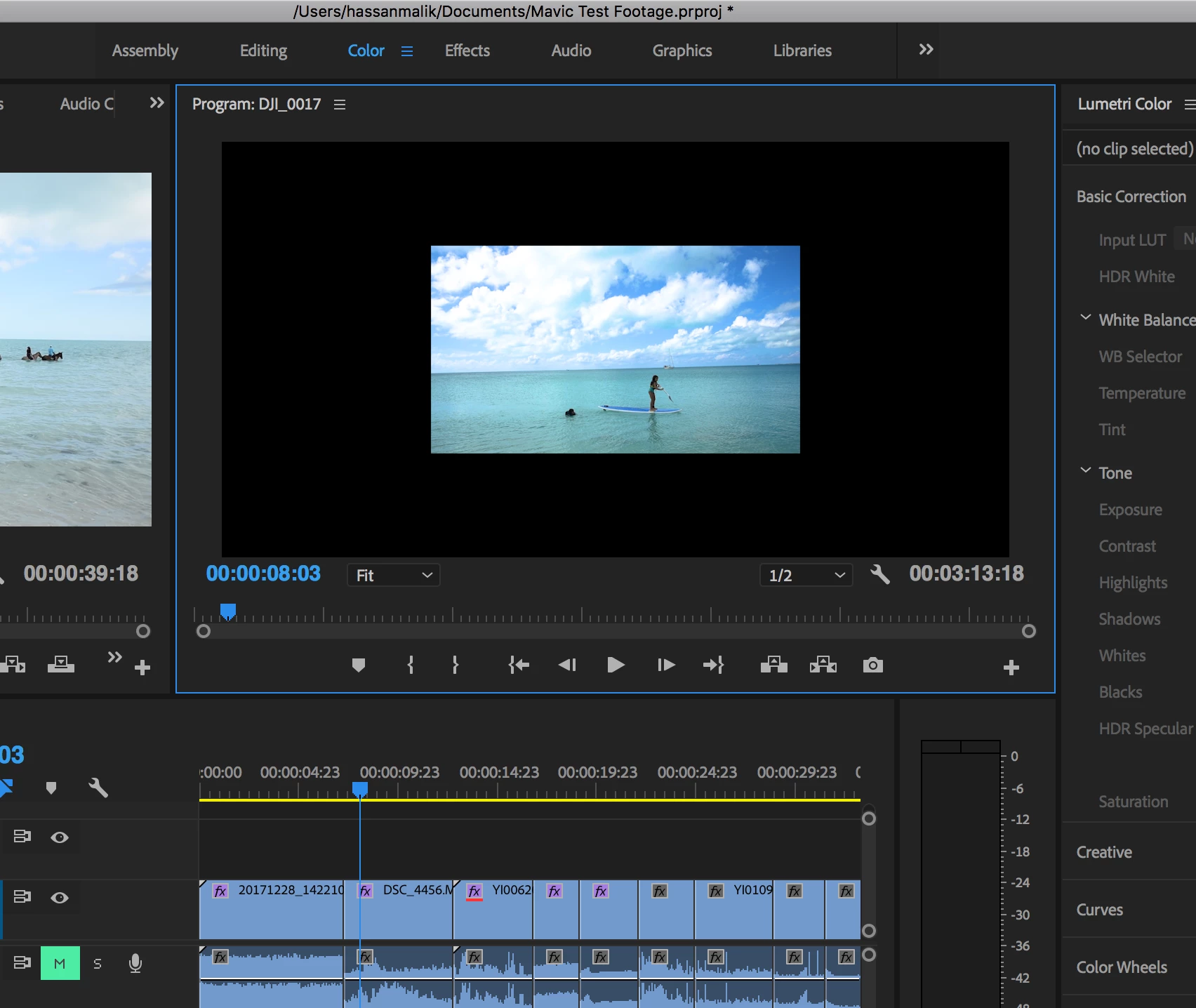This screenshot has width=1196, height=1008.
Task: Toggle Solo on the audio track
Action: [98, 964]
